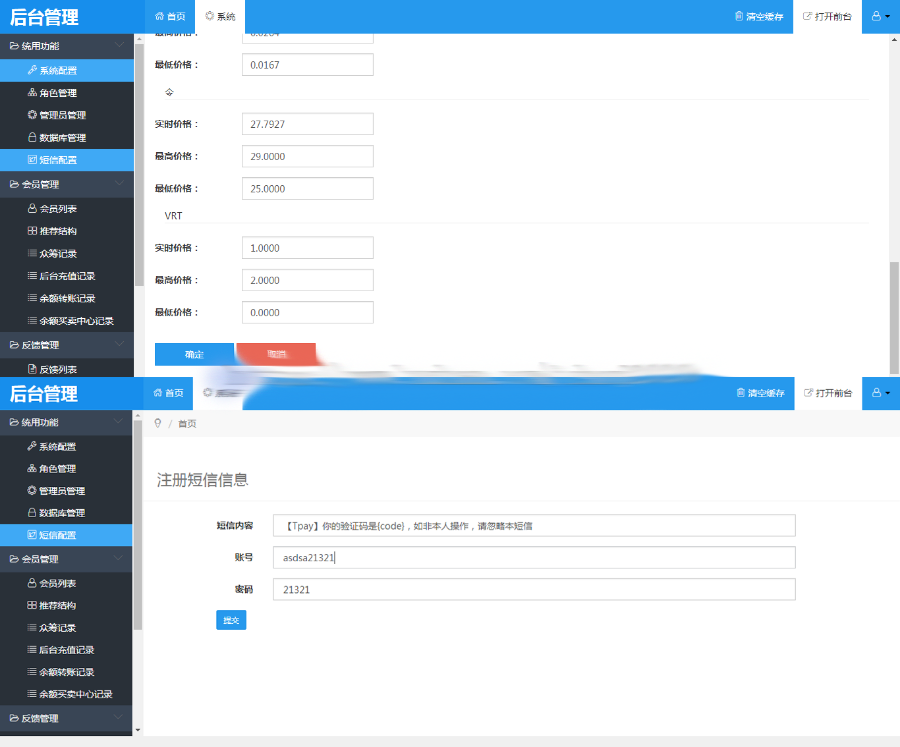Open 推荐结构 in the price settings page sidebar
The height and width of the screenshot is (747, 900).
click(67, 231)
